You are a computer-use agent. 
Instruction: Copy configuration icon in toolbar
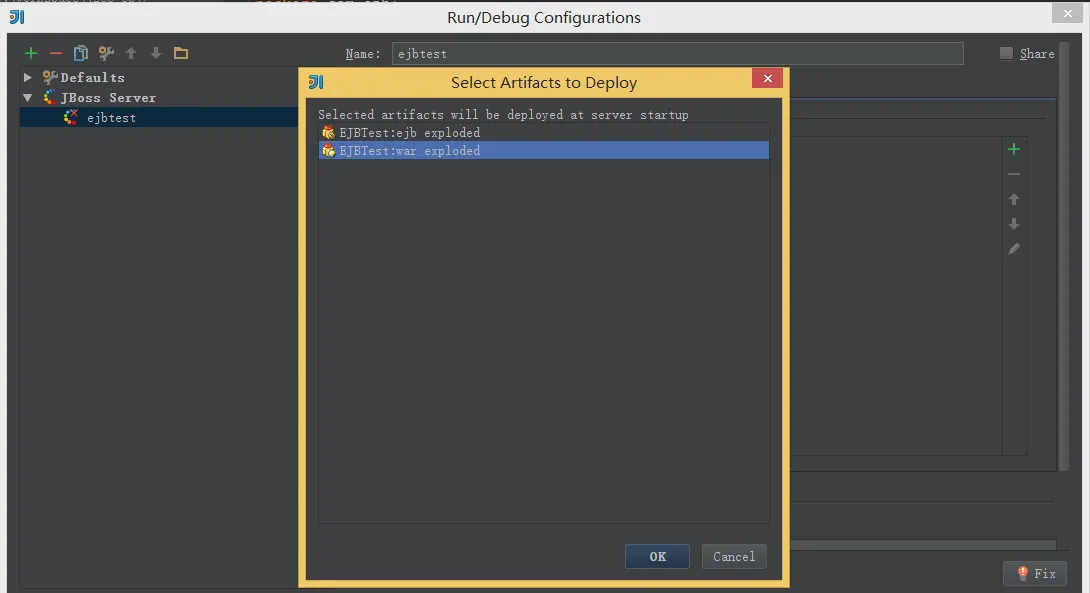pyautogui.click(x=81, y=53)
